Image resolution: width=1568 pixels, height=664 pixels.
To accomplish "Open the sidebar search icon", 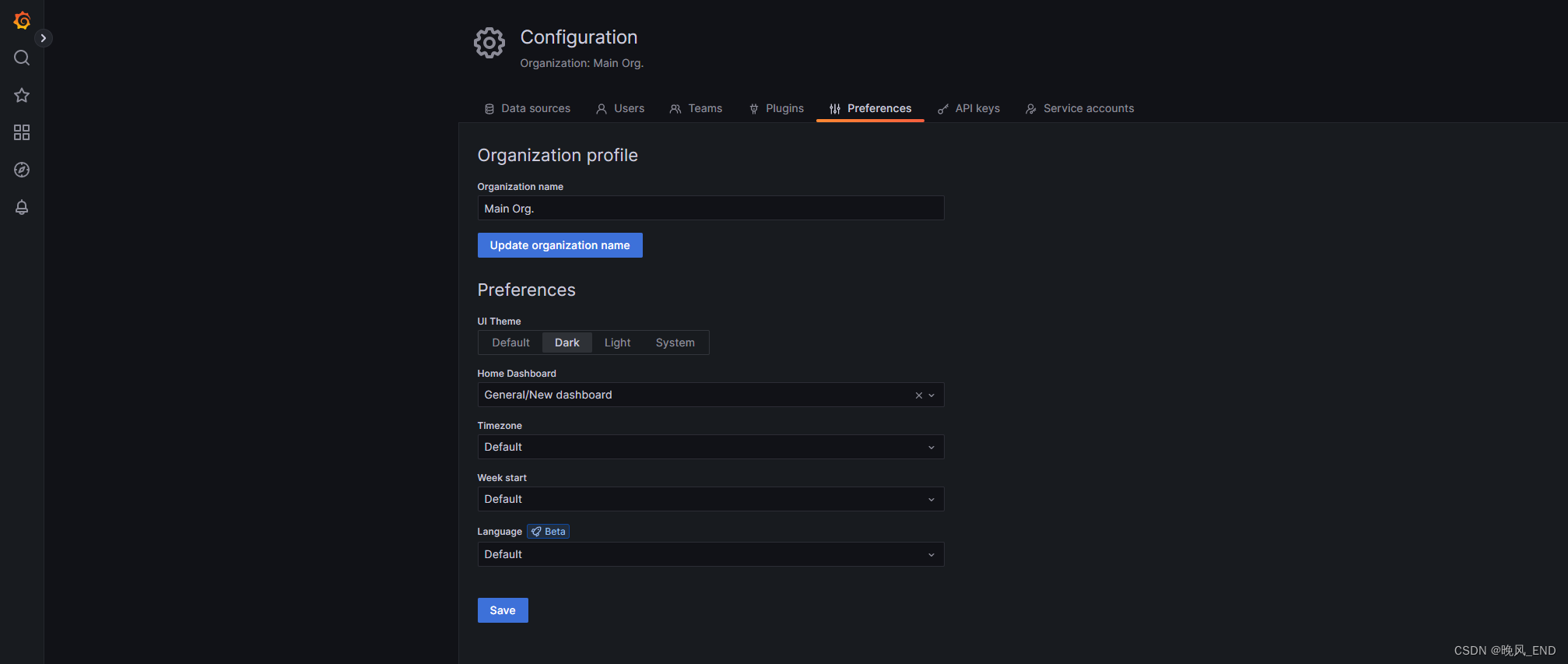I will click(22, 58).
